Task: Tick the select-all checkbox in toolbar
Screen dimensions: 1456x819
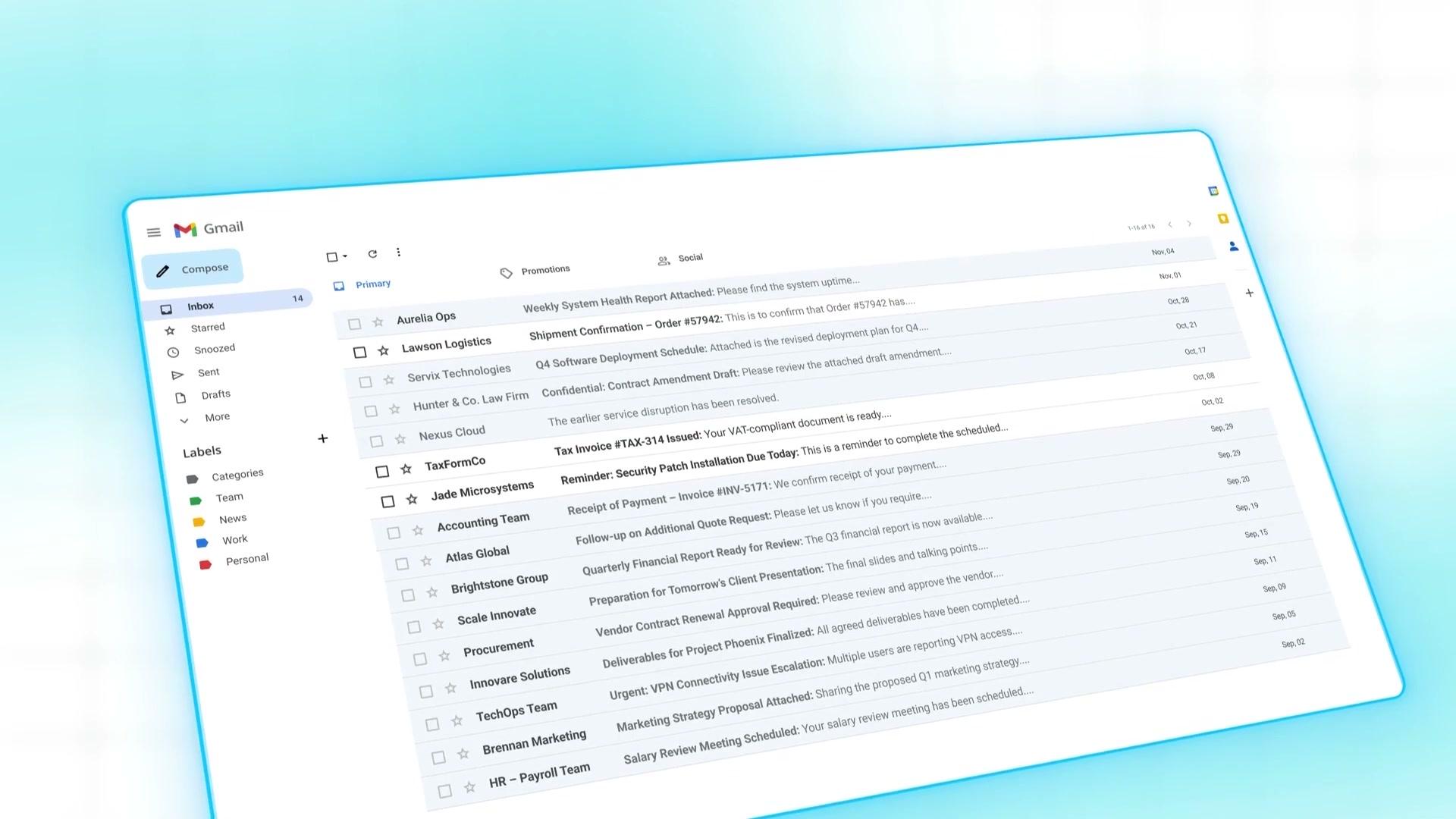Action: (x=332, y=257)
